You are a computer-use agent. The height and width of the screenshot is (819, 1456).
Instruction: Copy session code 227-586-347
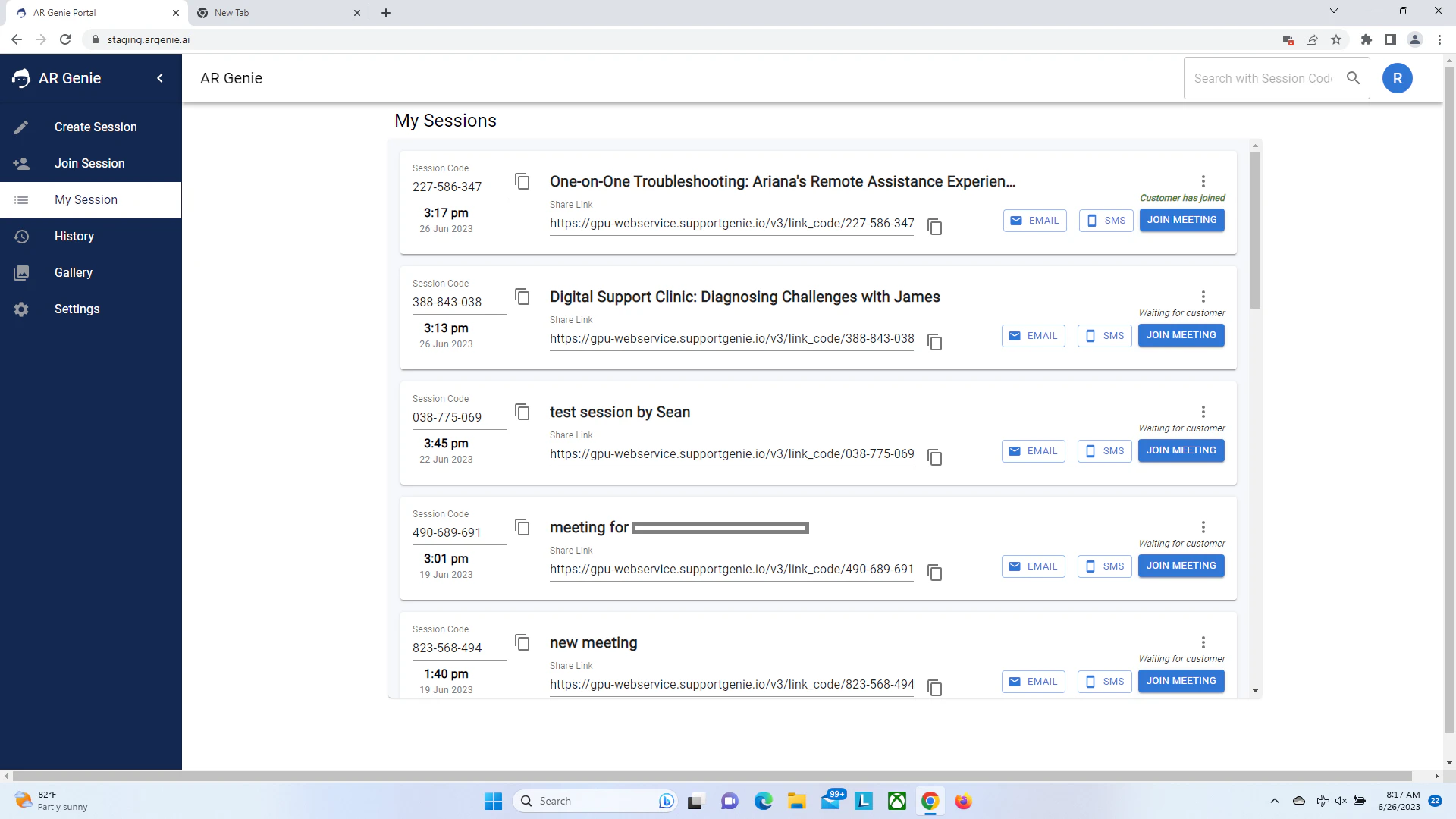click(x=522, y=181)
